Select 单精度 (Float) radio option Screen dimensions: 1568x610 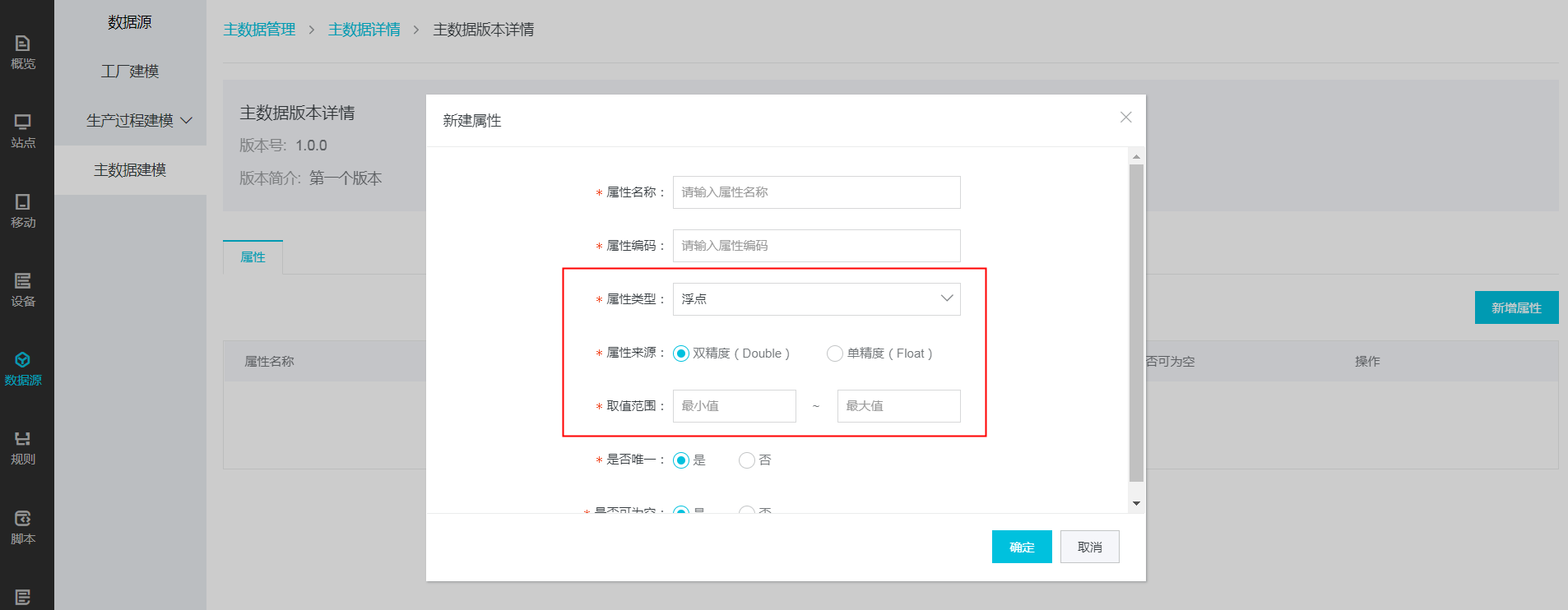(x=835, y=354)
